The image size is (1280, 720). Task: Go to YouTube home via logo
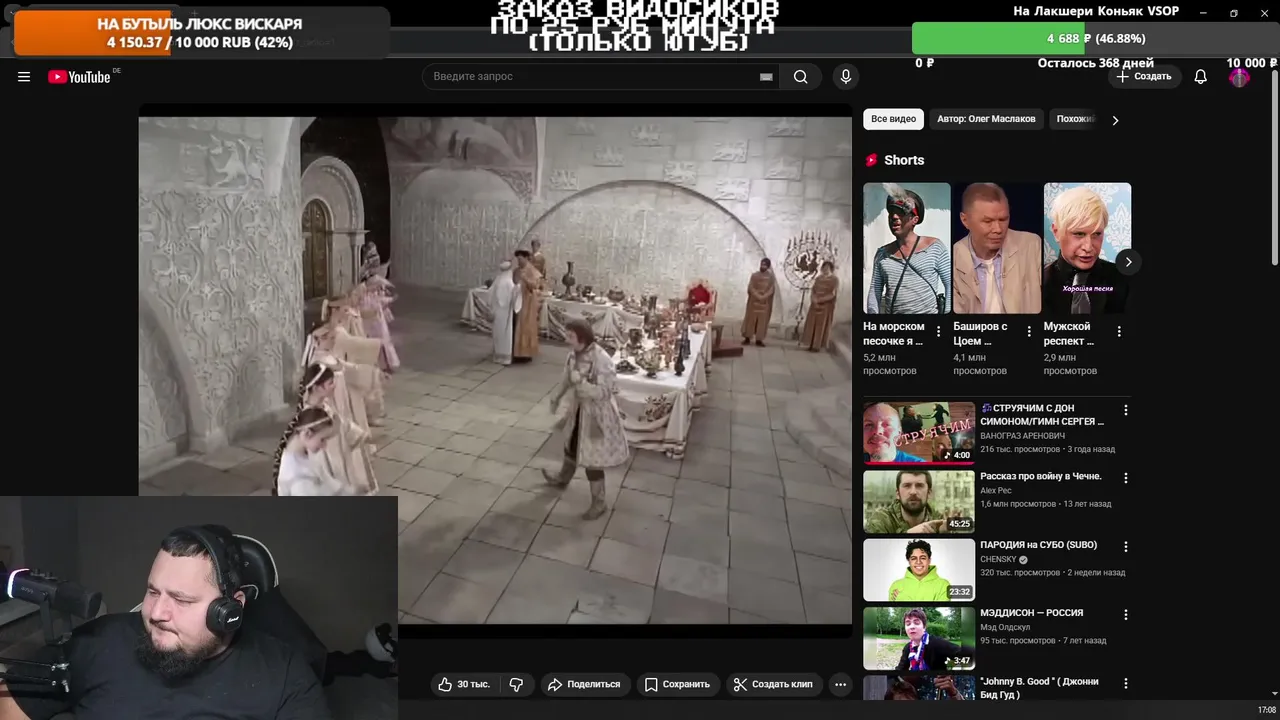pyautogui.click(x=79, y=77)
